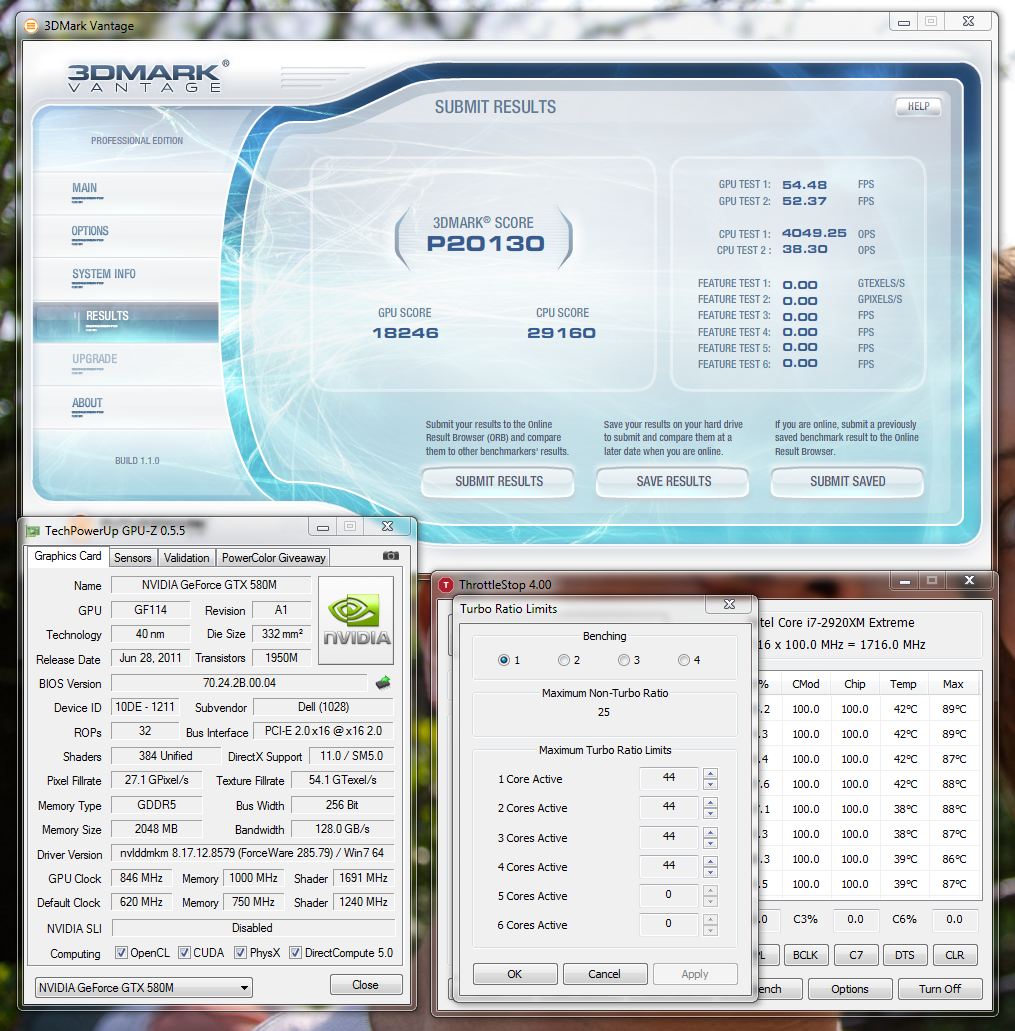Open the NVIDIA GeForce GTX 580M dropdown
The width and height of the screenshot is (1015, 1031).
pos(143,988)
